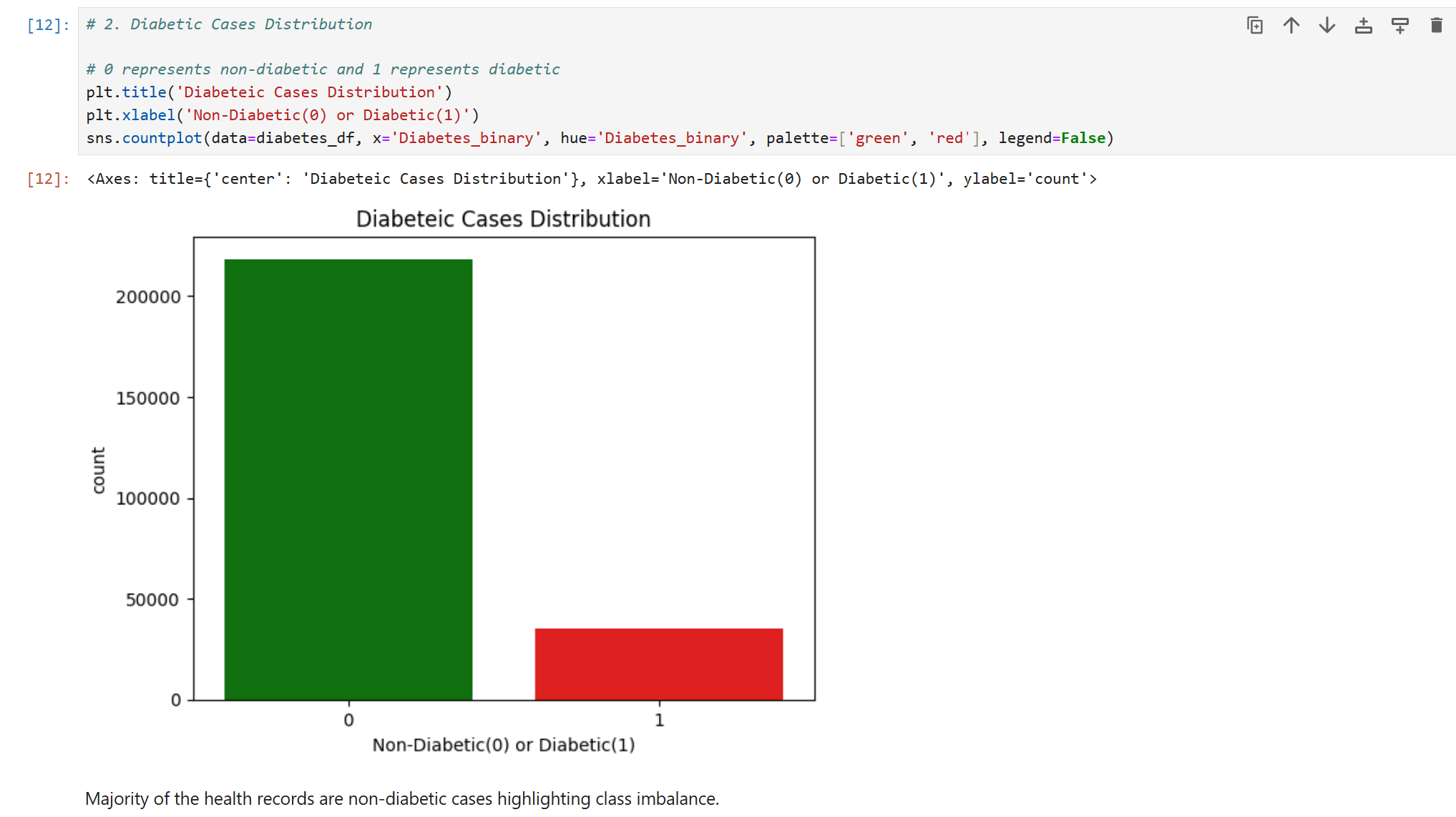1456x817 pixels.
Task: Click the duplicate cell icon
Action: [1254, 26]
